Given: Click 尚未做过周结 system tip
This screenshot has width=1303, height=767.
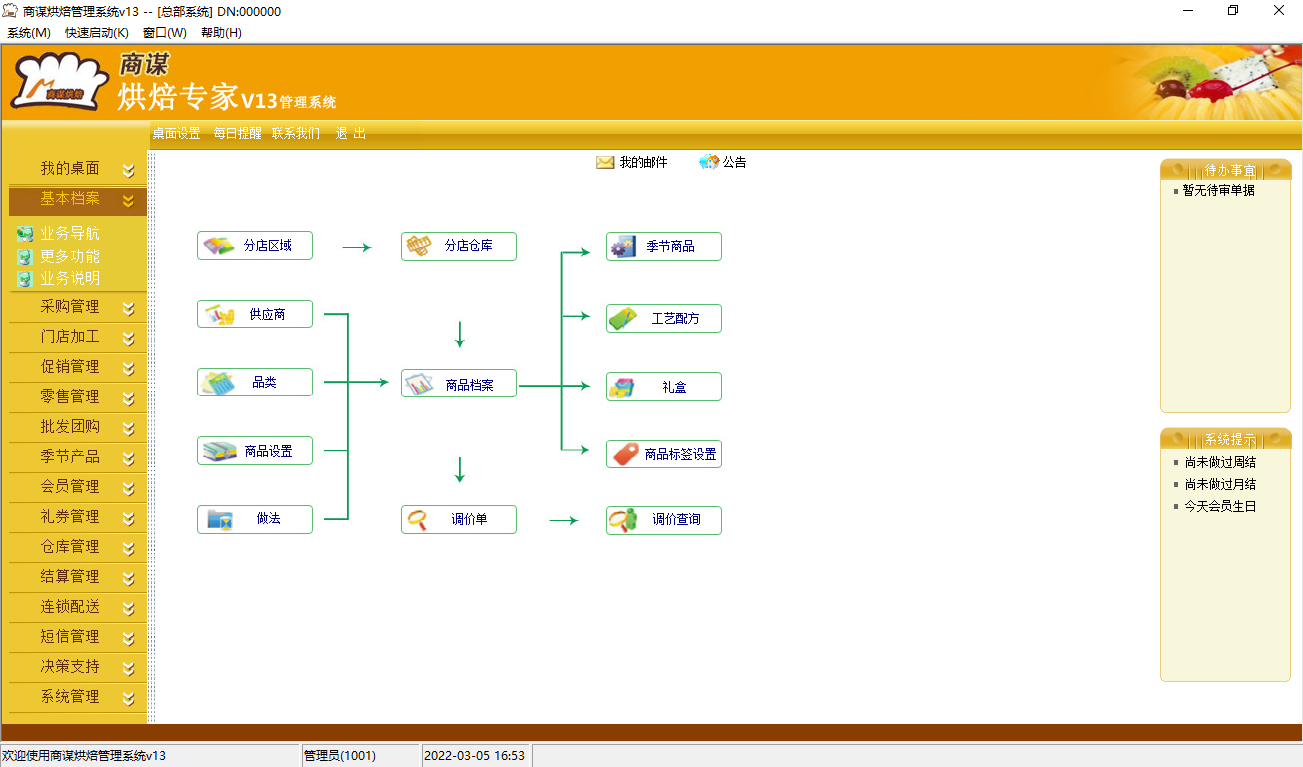Looking at the screenshot, I should coord(1220,462).
